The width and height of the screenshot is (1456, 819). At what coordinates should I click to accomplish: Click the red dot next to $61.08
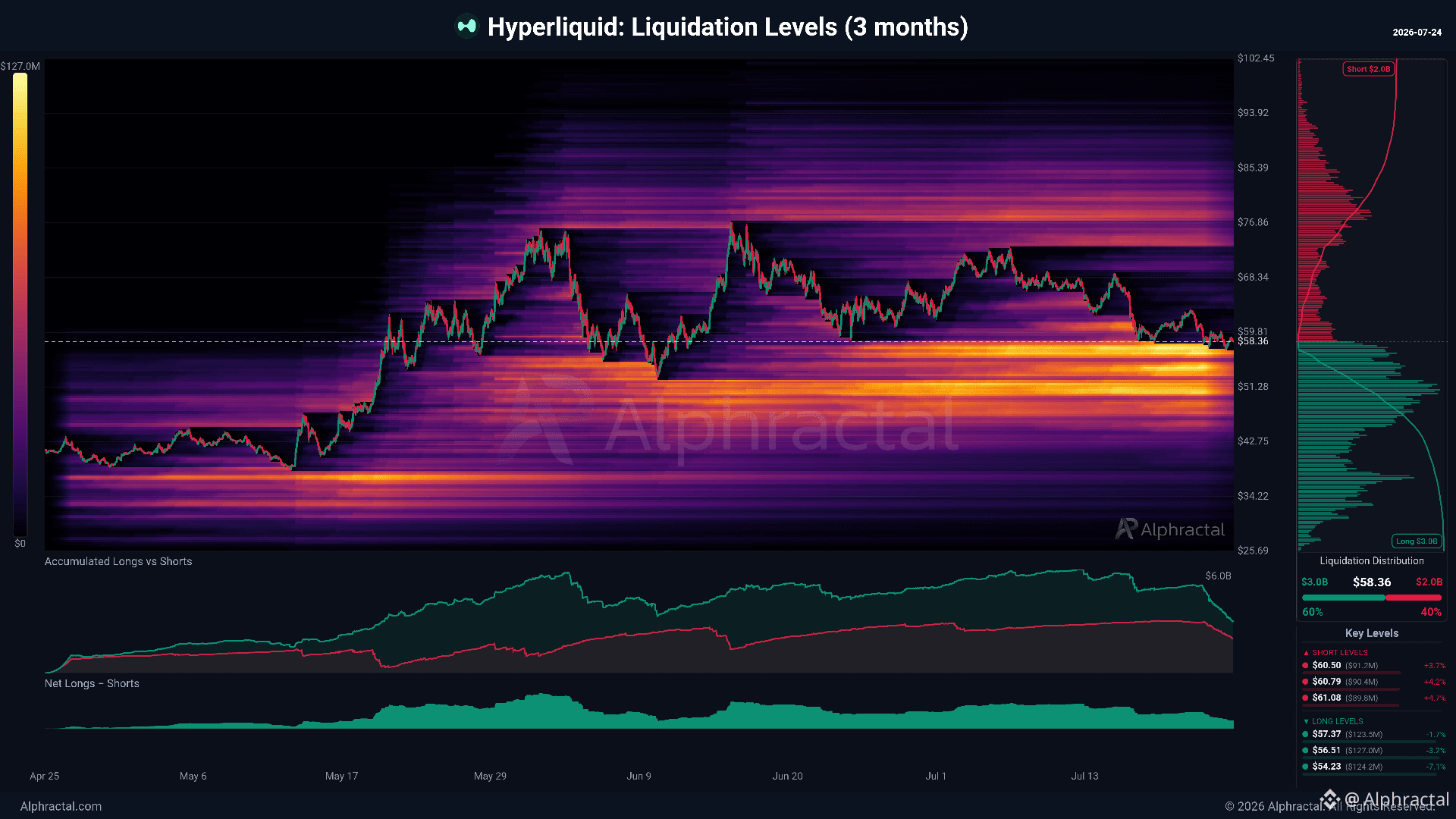tap(1305, 698)
